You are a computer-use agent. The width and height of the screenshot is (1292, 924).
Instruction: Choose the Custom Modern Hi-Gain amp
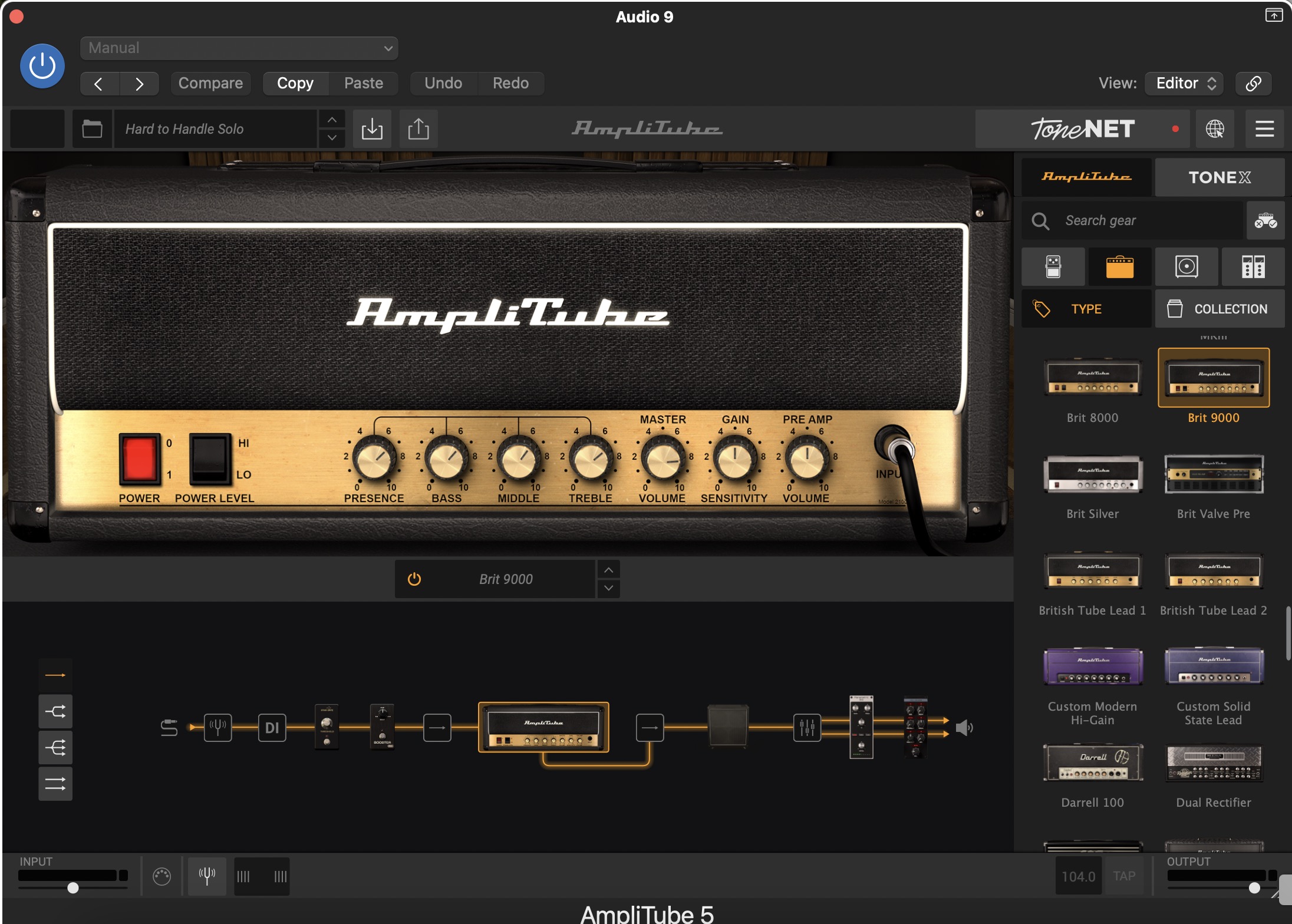click(1093, 666)
